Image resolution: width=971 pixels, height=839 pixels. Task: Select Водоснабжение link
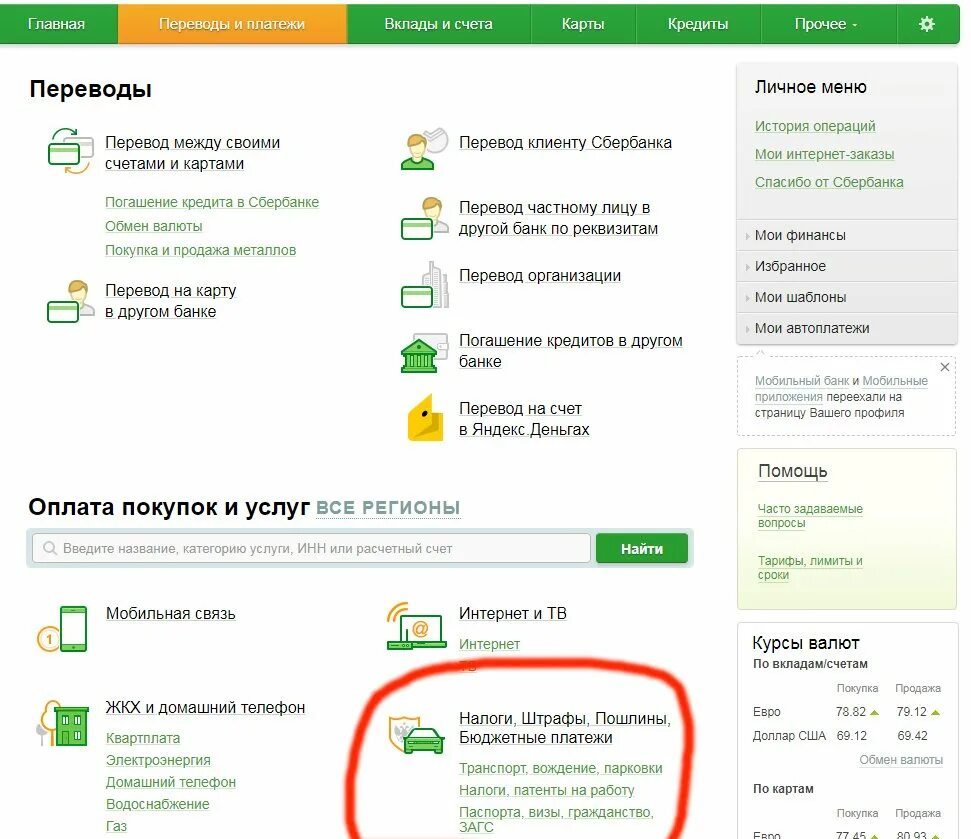157,804
